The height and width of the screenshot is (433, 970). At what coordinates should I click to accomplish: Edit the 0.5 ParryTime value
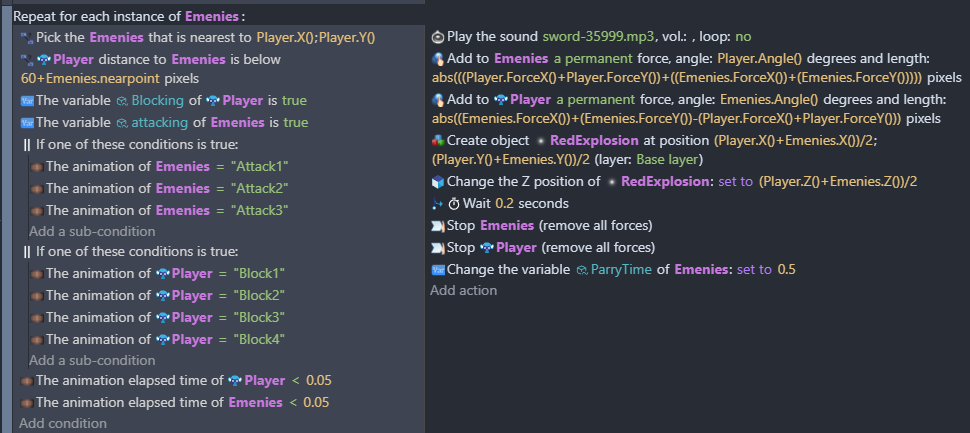(786, 270)
